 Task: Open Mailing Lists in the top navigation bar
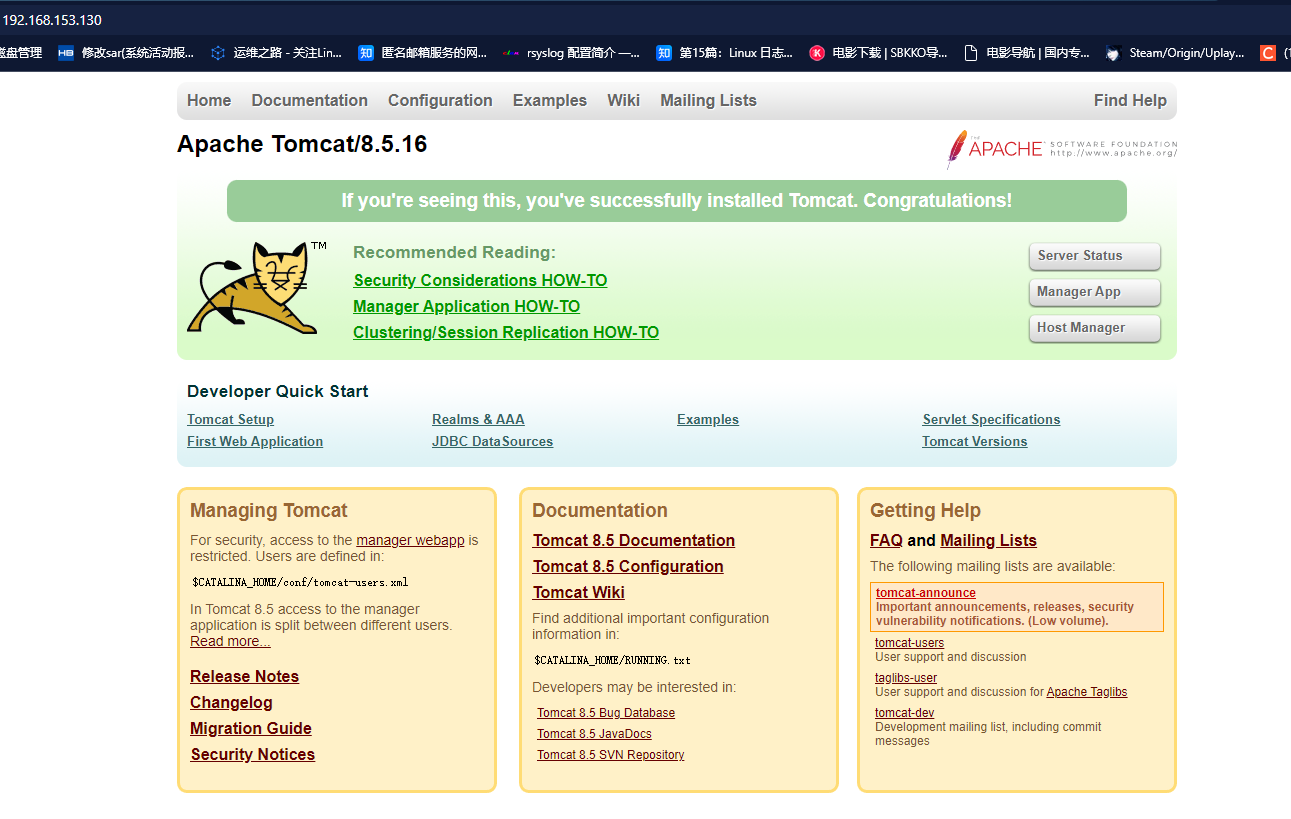pos(708,100)
